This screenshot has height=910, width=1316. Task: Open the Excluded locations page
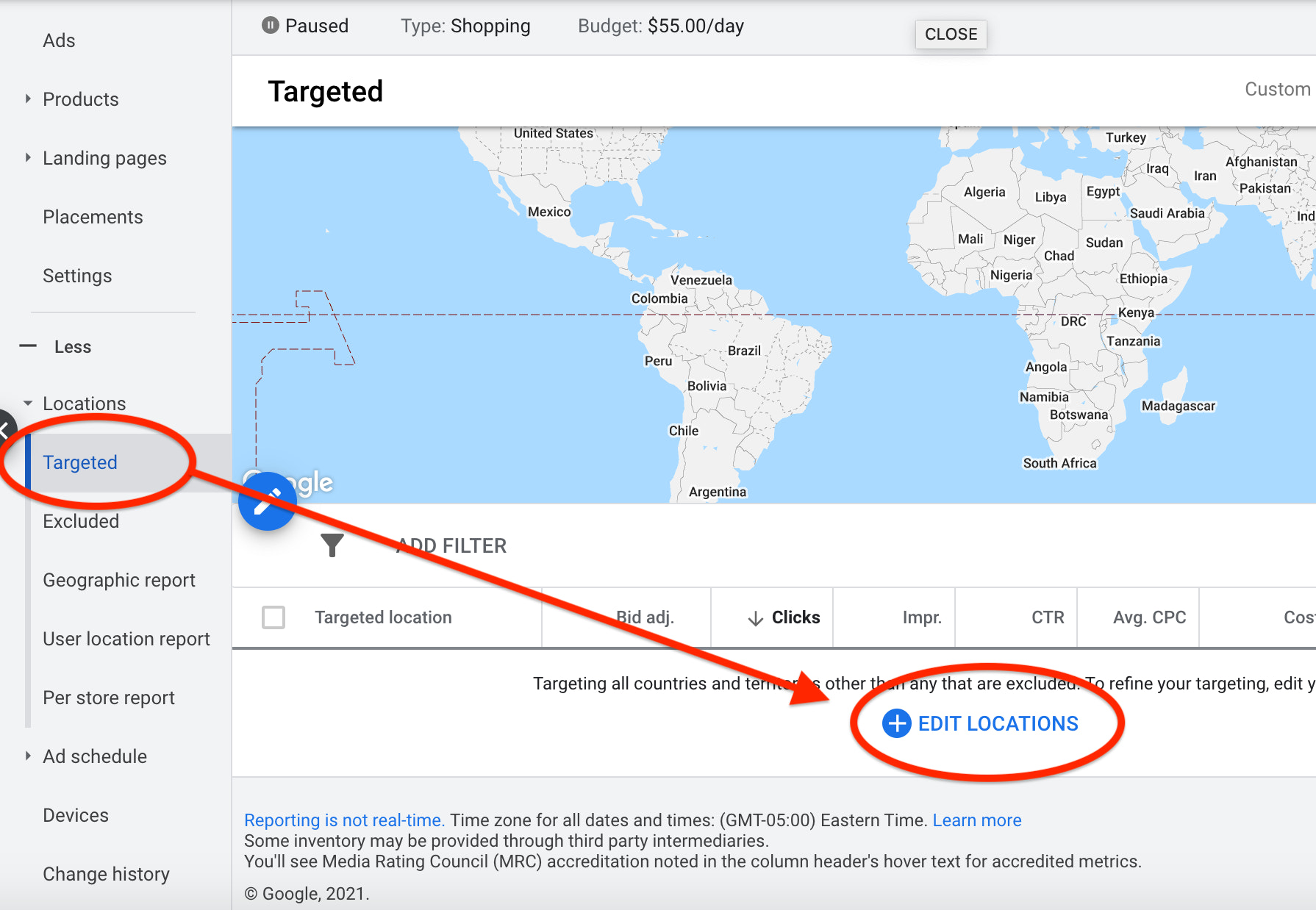[x=81, y=521]
